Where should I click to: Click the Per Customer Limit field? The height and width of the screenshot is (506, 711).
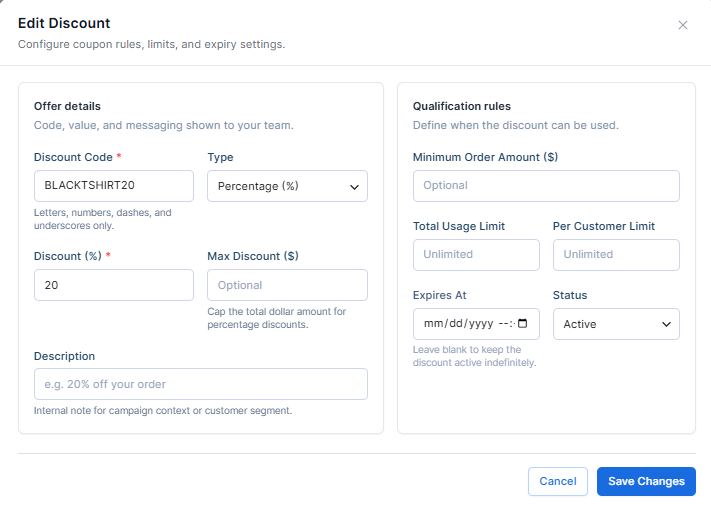pos(616,255)
